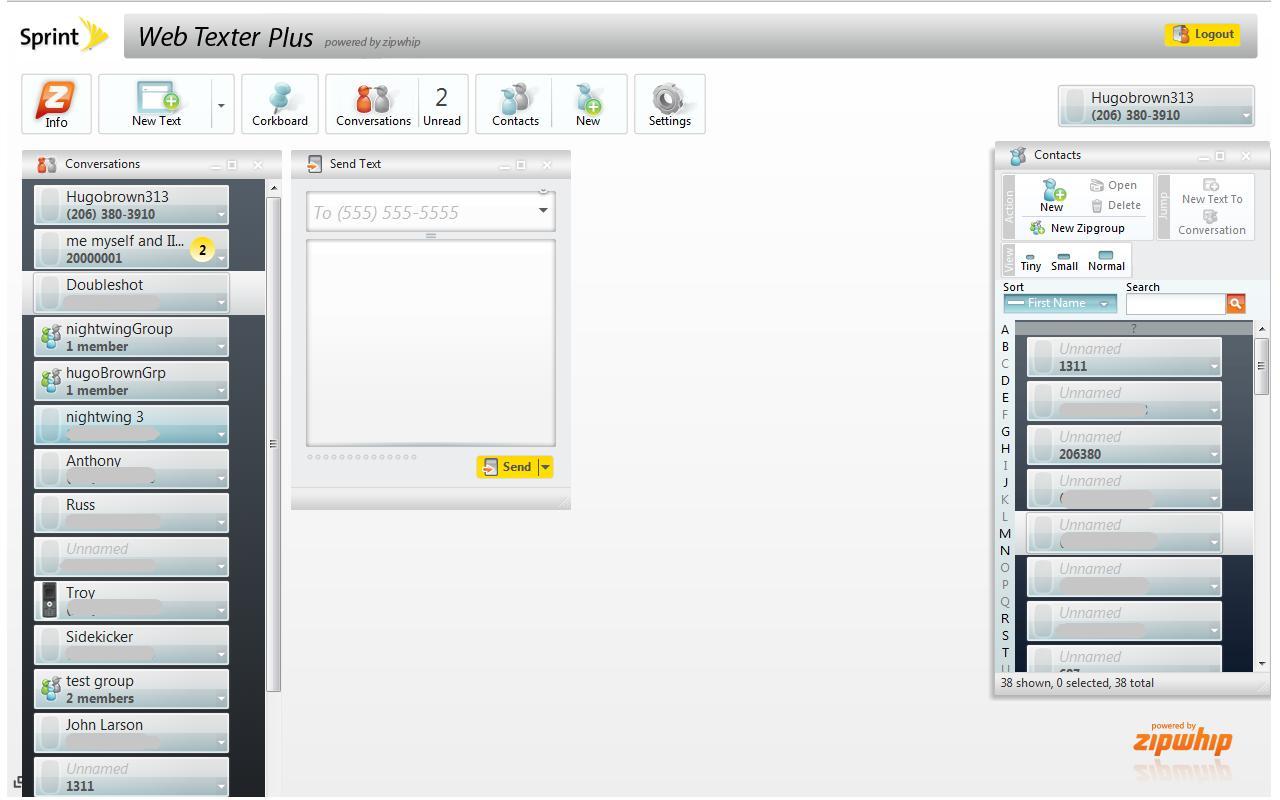Select the Hugobrown313 conversation

point(131,205)
